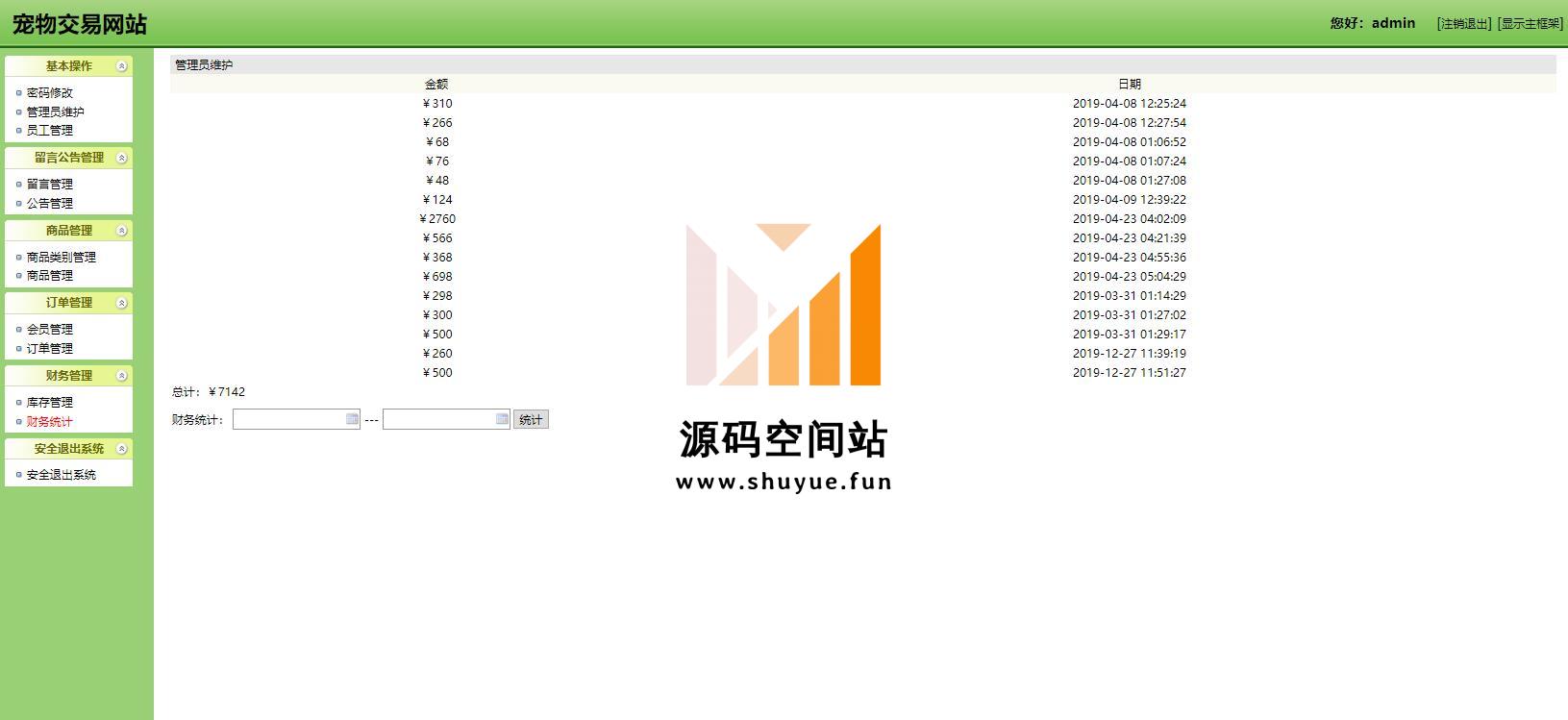Open calendar icon of end date field
The height and width of the screenshot is (720, 1568).
coord(502,419)
